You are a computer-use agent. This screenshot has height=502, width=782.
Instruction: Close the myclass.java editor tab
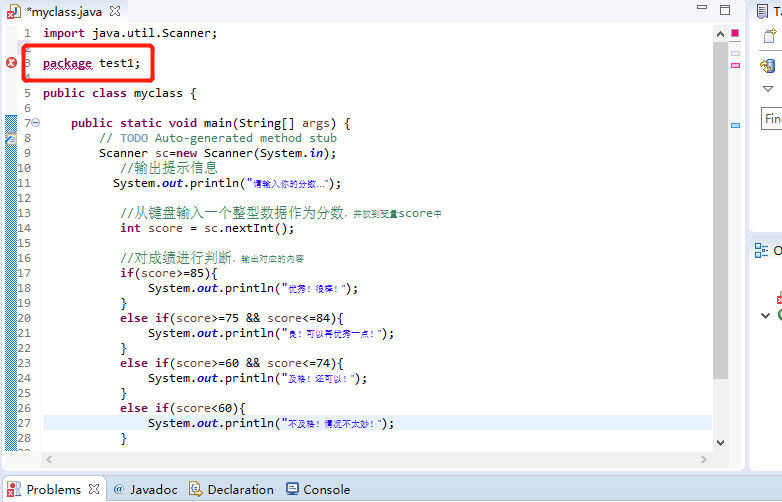click(115, 11)
